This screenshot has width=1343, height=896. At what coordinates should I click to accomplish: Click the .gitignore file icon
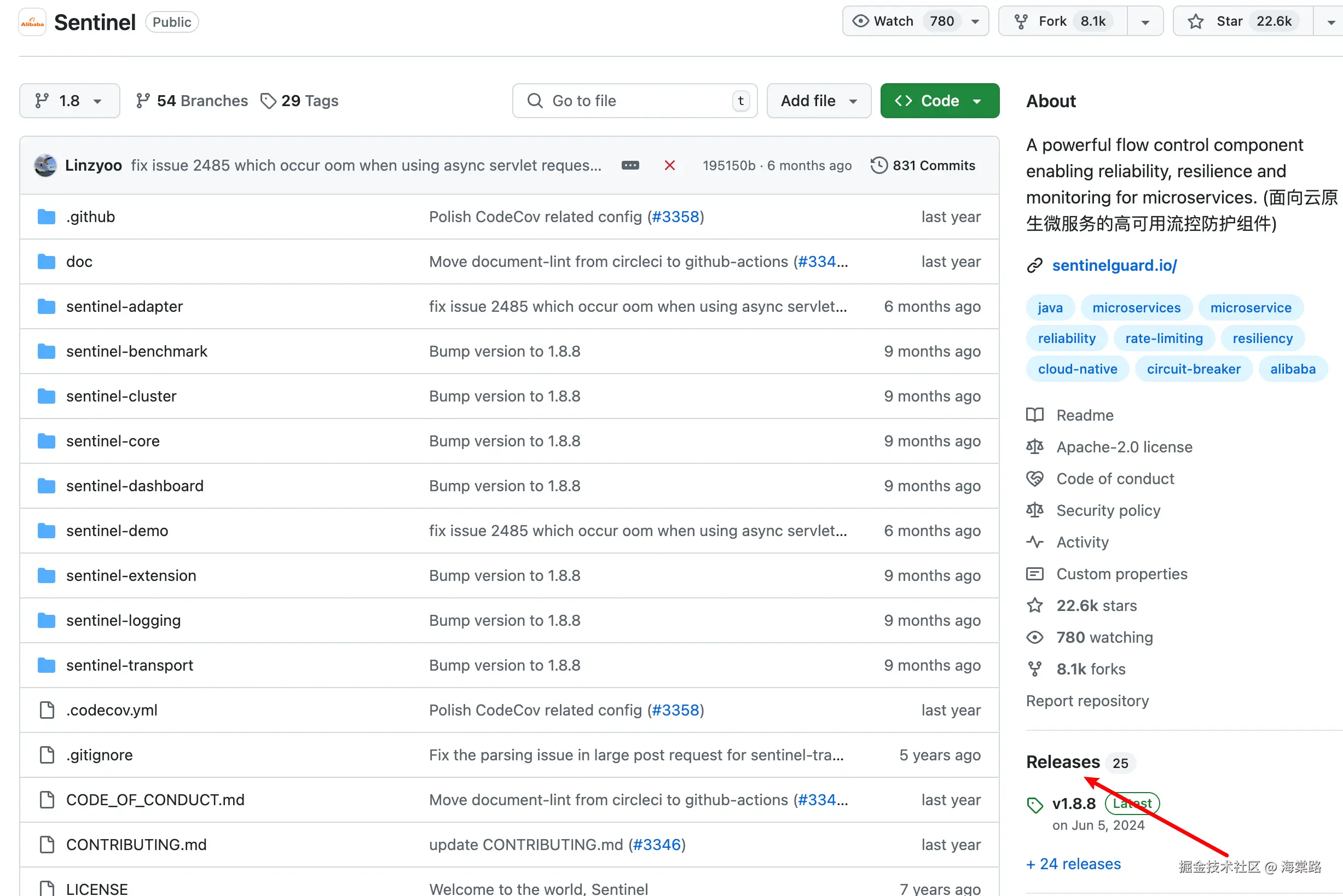click(47, 755)
